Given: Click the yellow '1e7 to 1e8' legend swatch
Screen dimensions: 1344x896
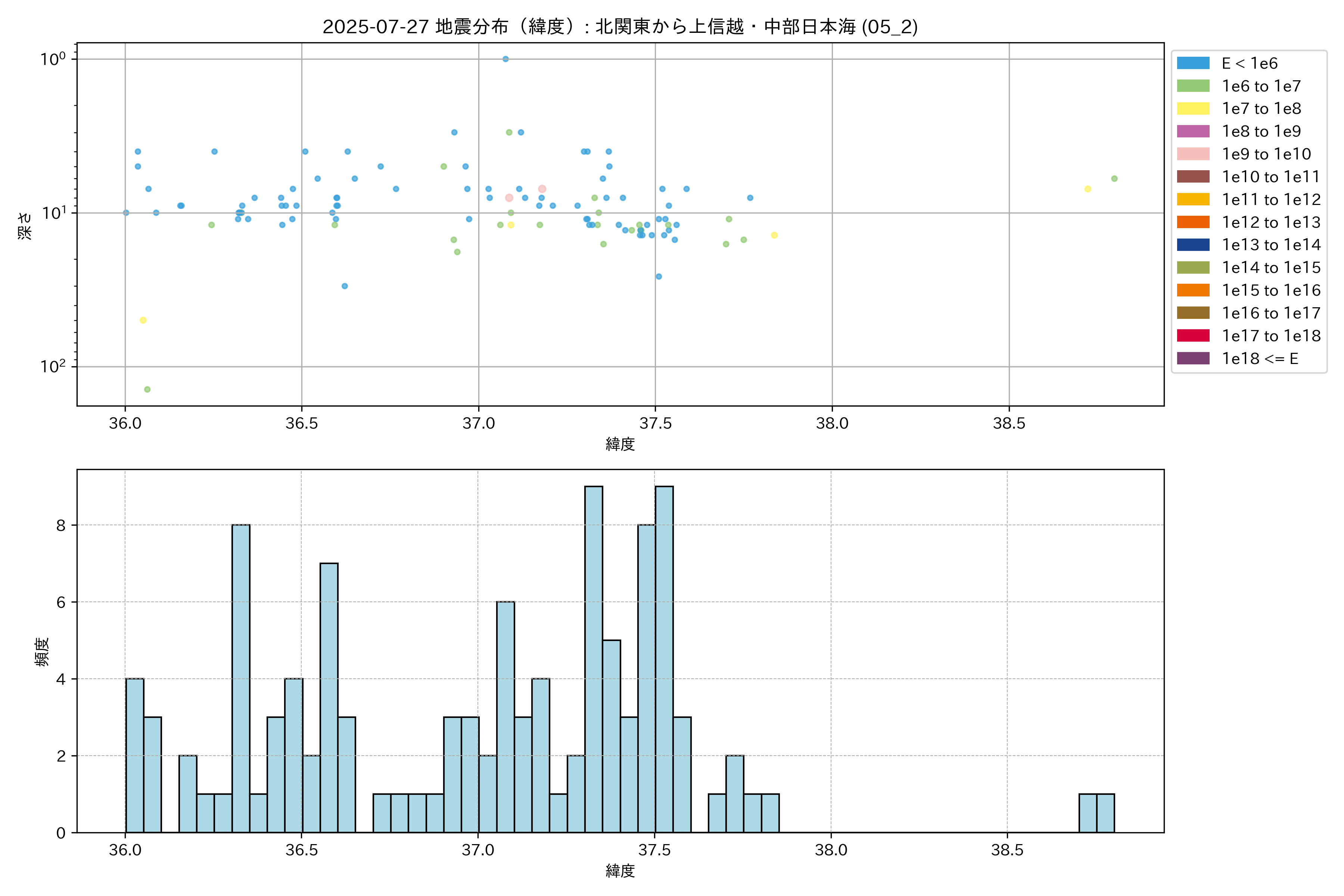Looking at the screenshot, I should click(x=1193, y=109).
